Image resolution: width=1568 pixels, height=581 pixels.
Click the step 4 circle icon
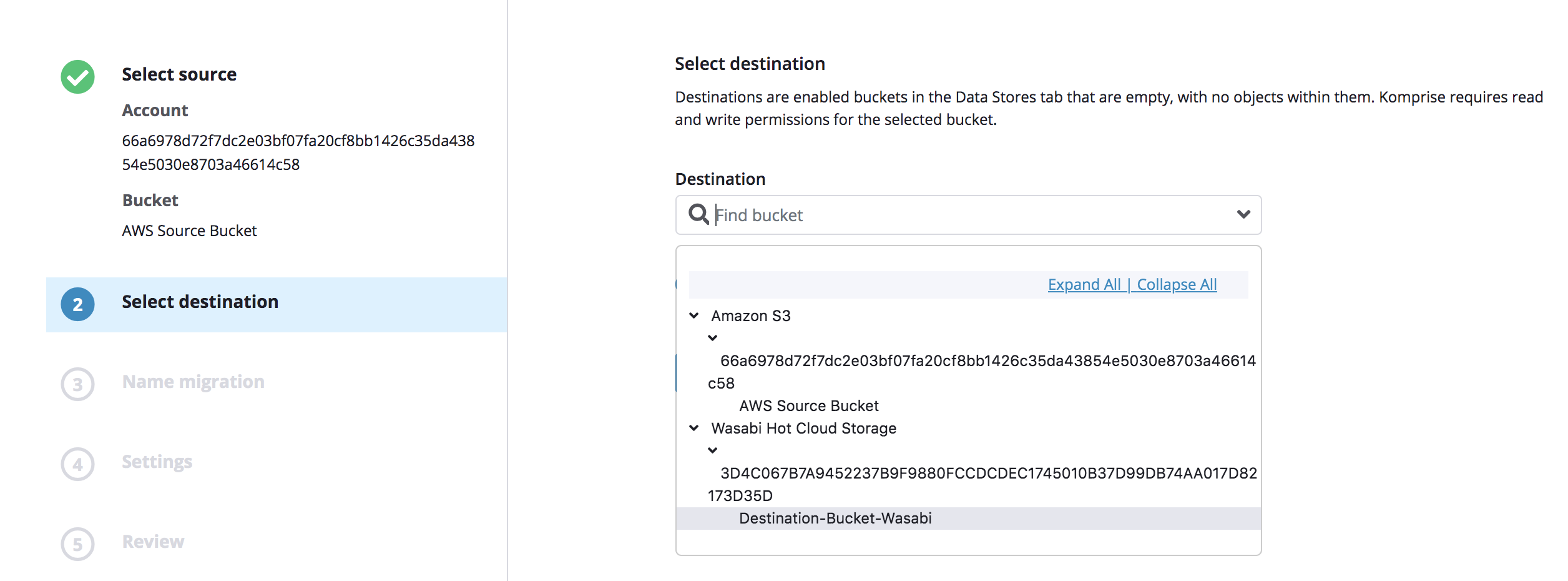pyautogui.click(x=77, y=464)
